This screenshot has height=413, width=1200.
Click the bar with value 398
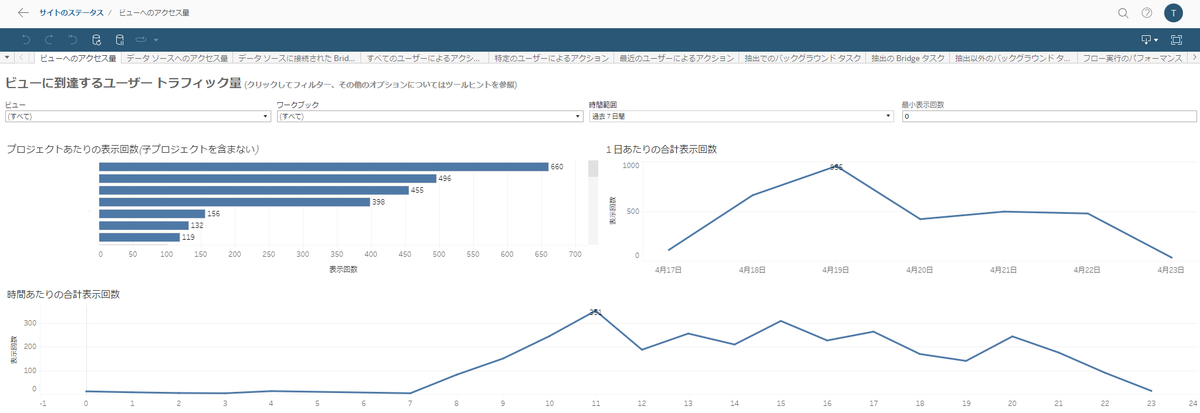(235, 202)
